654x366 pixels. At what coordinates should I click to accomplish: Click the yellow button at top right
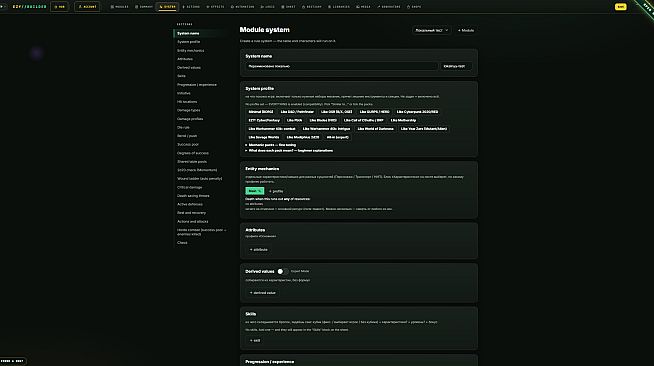click(621, 7)
